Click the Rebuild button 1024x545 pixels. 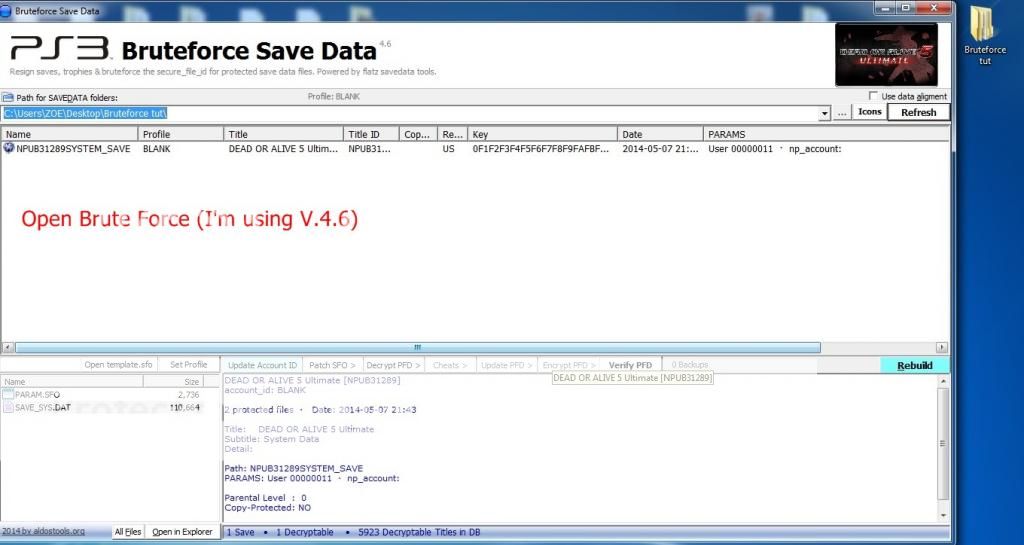914,366
